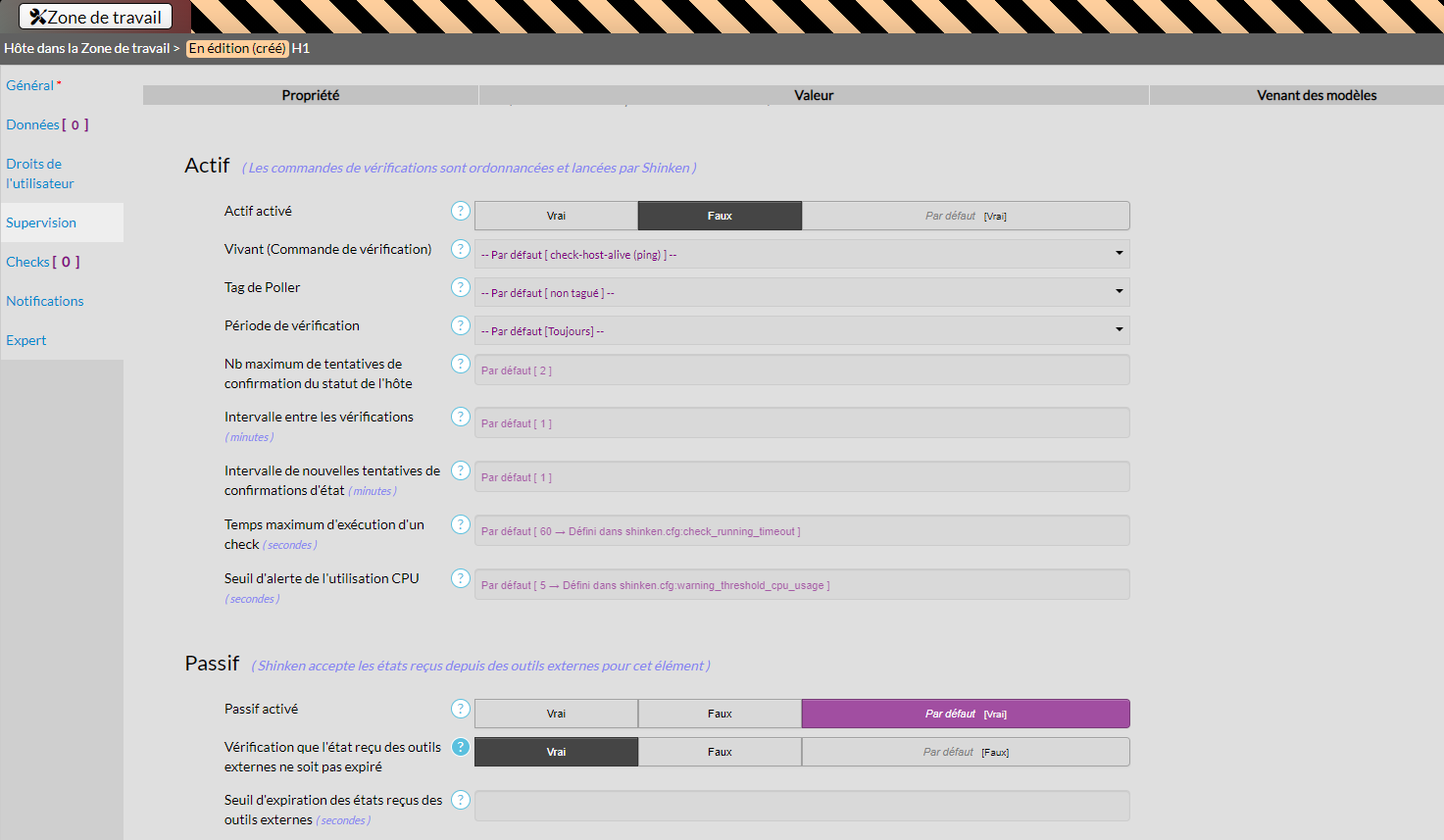Open help icon beside Tag de Poller
Viewport: 1444px width, 840px height.
[460, 287]
